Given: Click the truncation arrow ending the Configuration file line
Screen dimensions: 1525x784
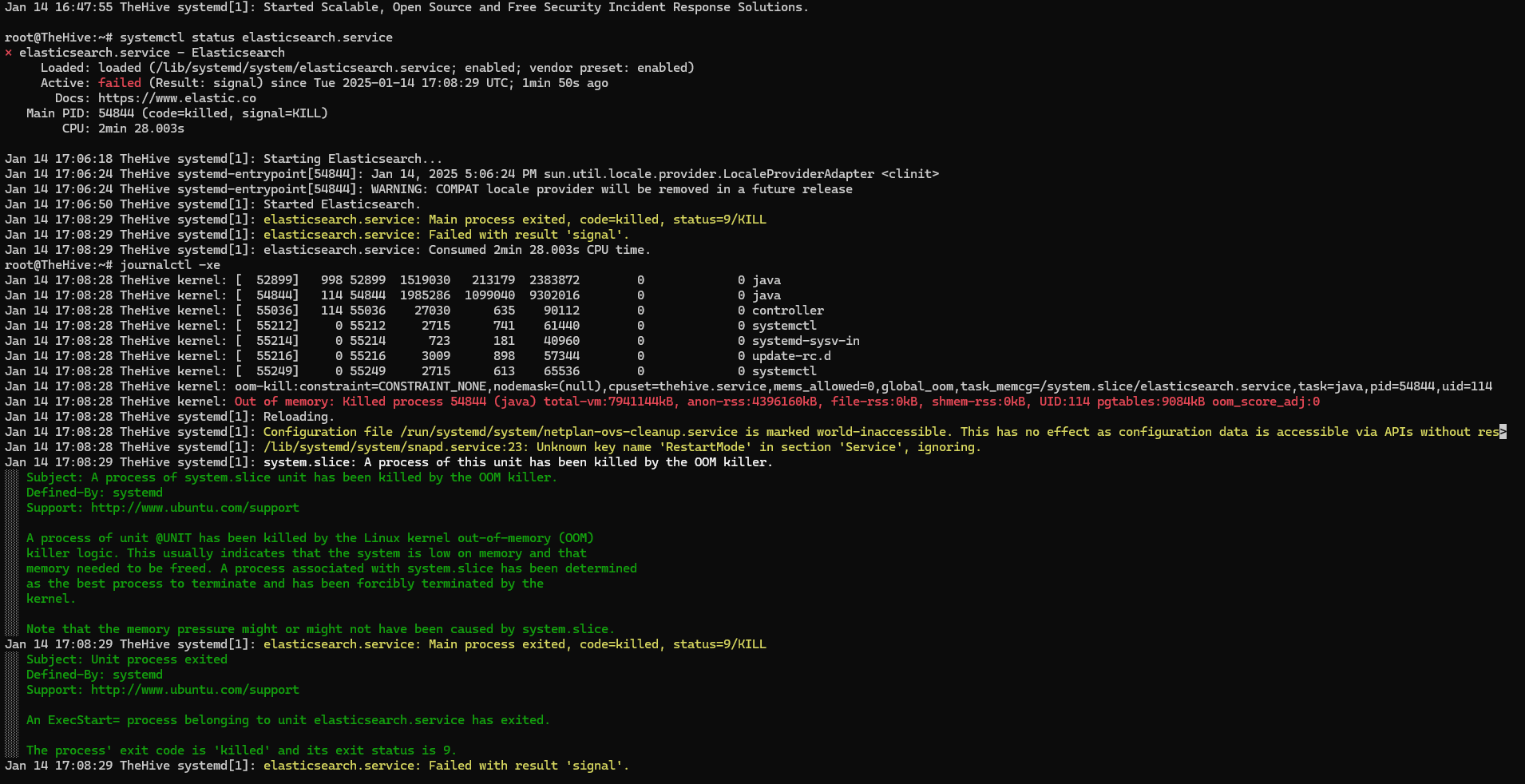Looking at the screenshot, I should point(1503,432).
